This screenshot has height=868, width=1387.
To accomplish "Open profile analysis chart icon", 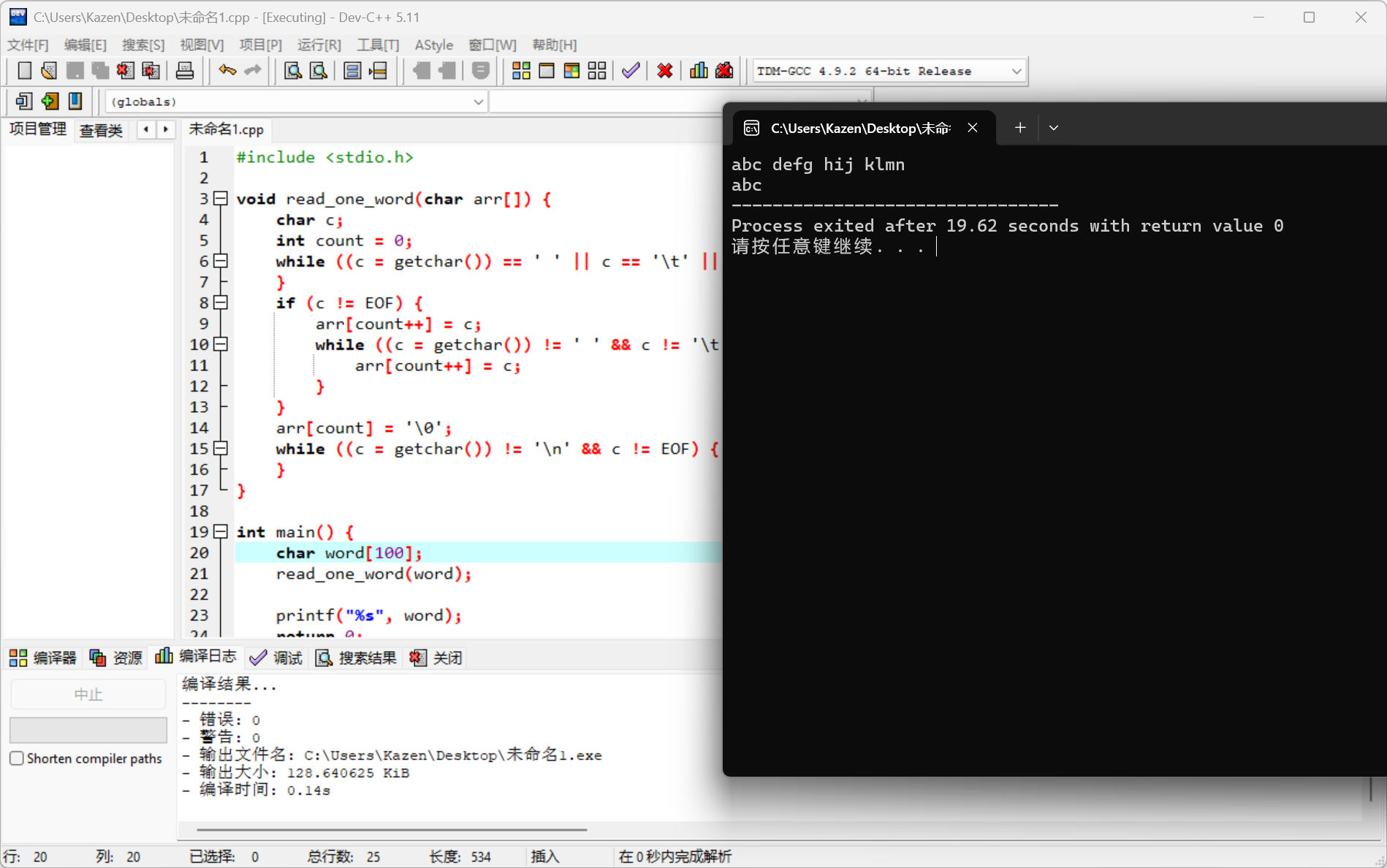I will (699, 71).
